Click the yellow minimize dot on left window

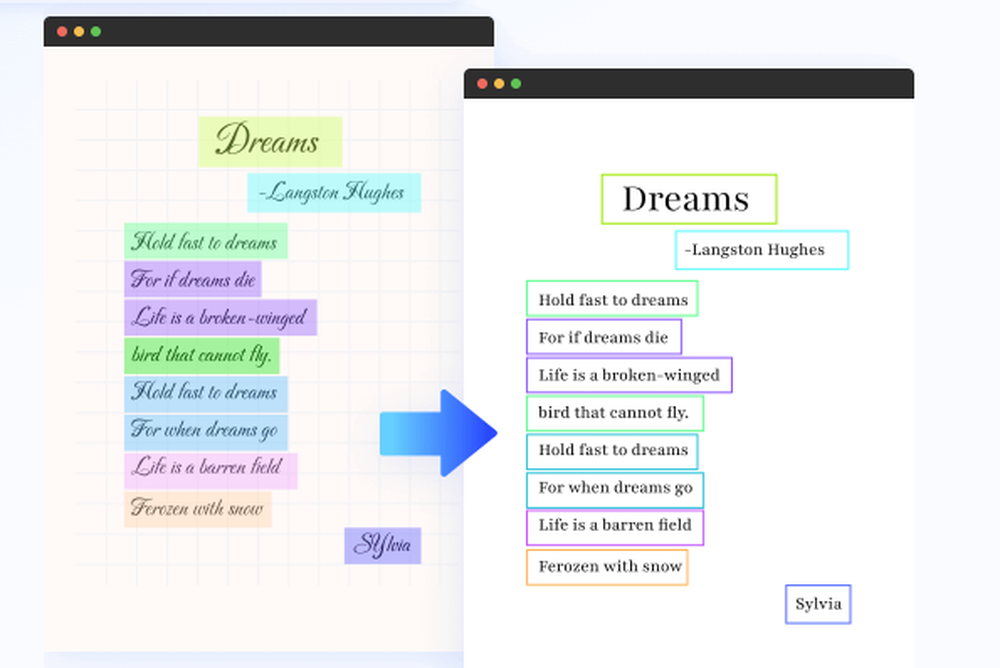(x=79, y=31)
